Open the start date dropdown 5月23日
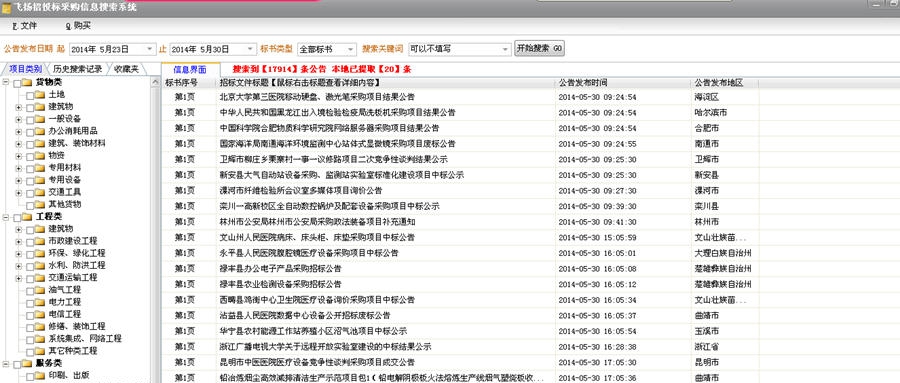The image size is (900, 383). [x=150, y=49]
